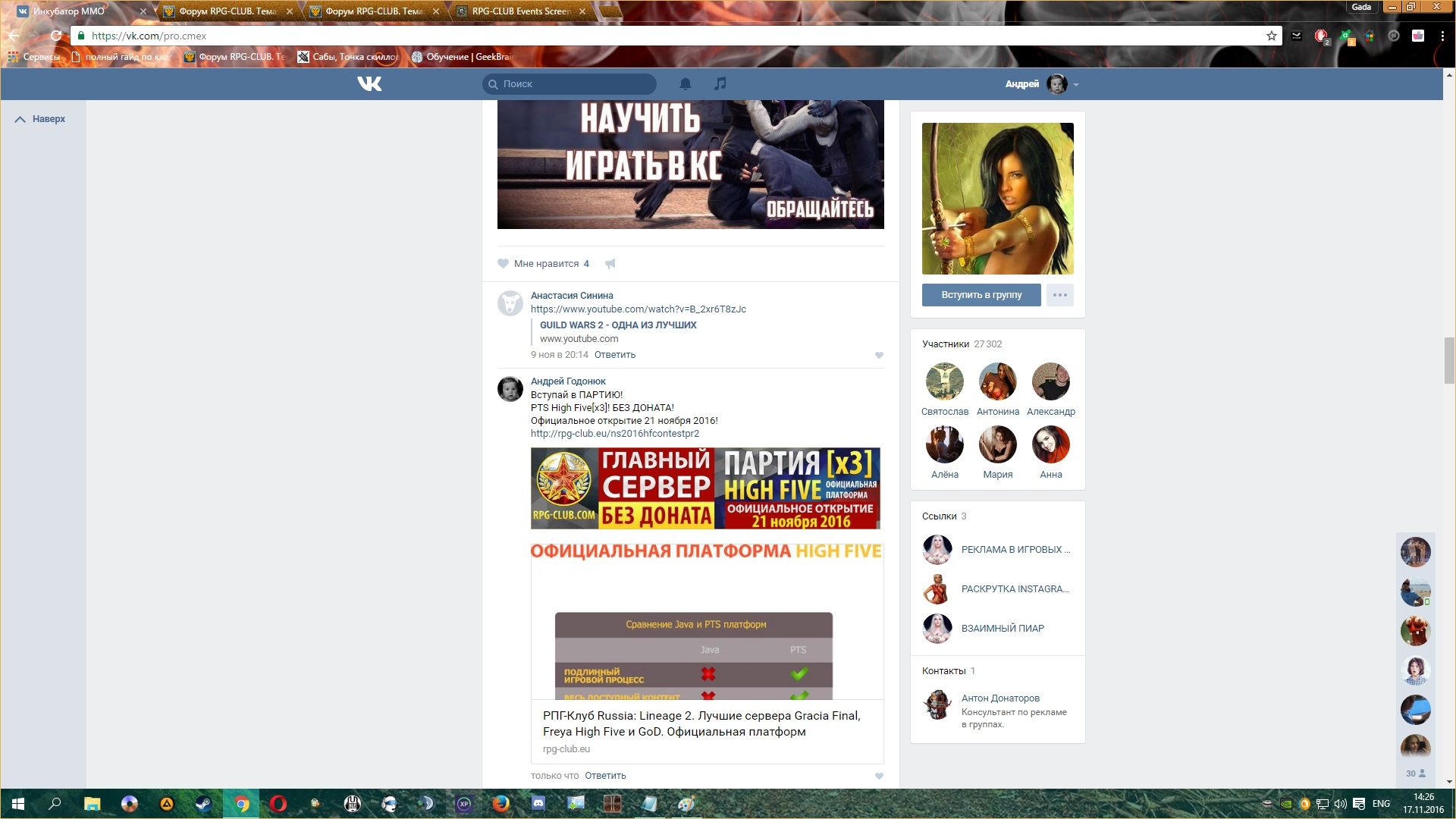
Task: Click the VK 'Поиск' search field
Action: click(570, 84)
